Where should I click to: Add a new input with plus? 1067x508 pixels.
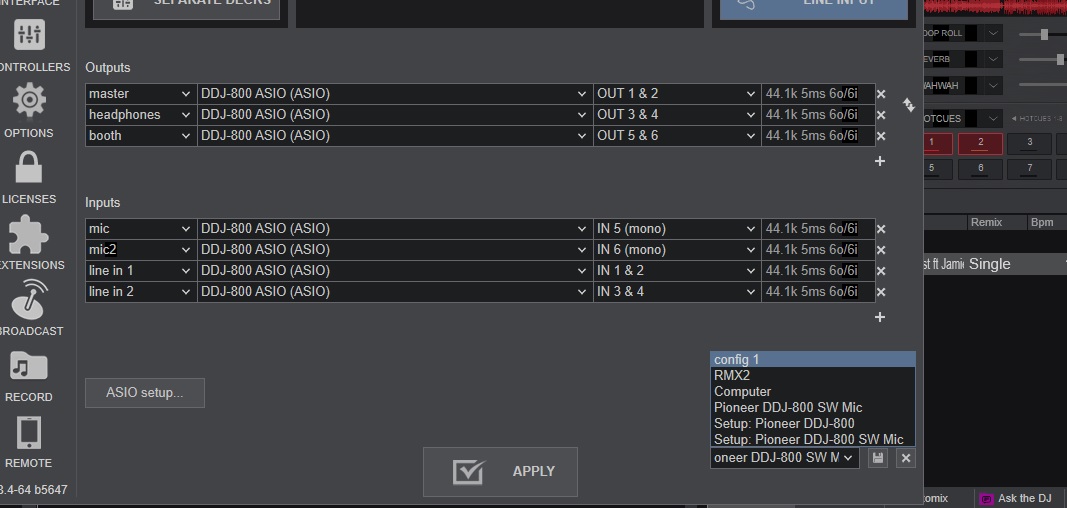(880, 317)
